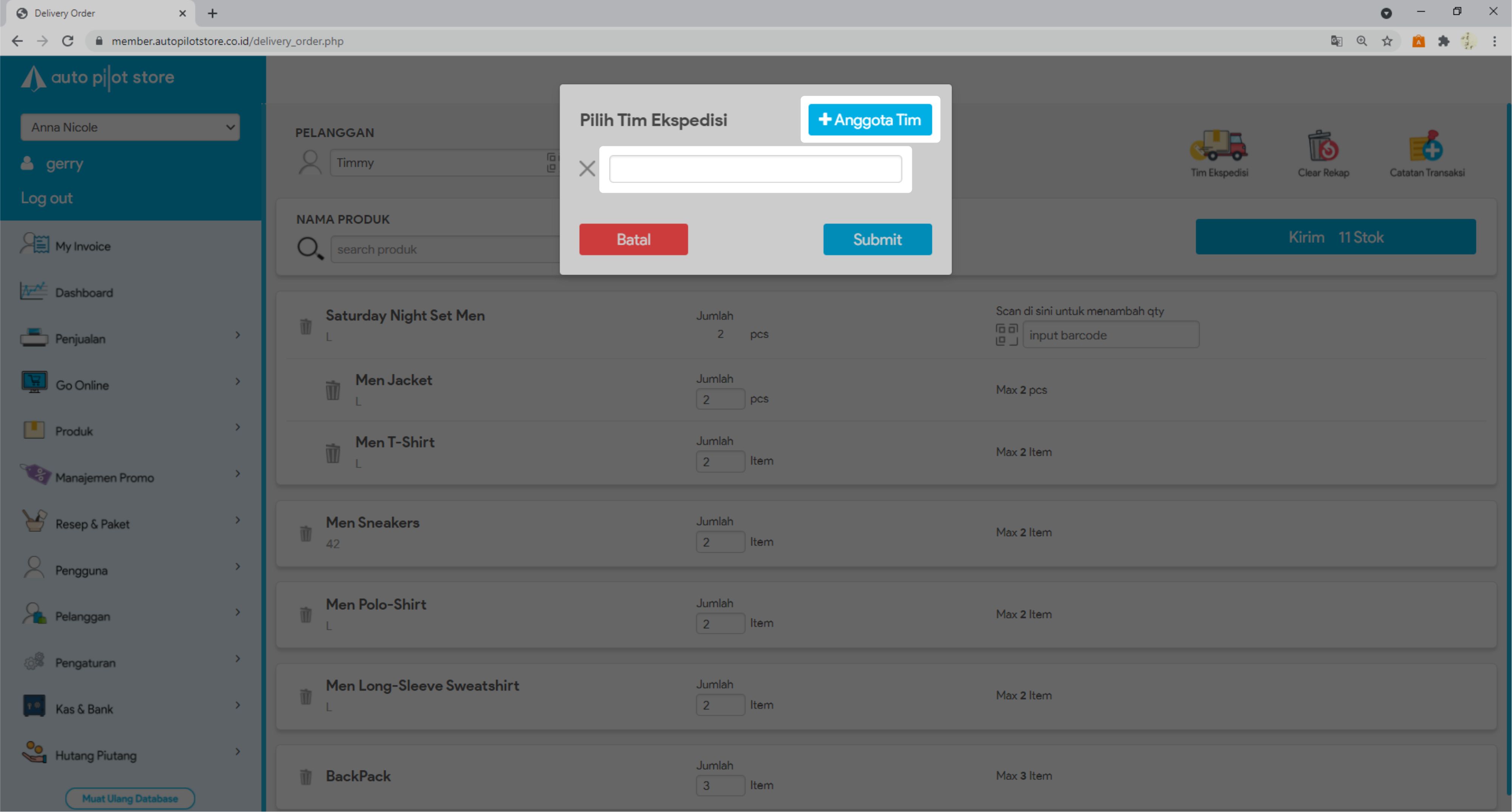The width and height of the screenshot is (1512, 812).
Task: Remove Men Sneakers with its trash icon
Action: coord(306,533)
